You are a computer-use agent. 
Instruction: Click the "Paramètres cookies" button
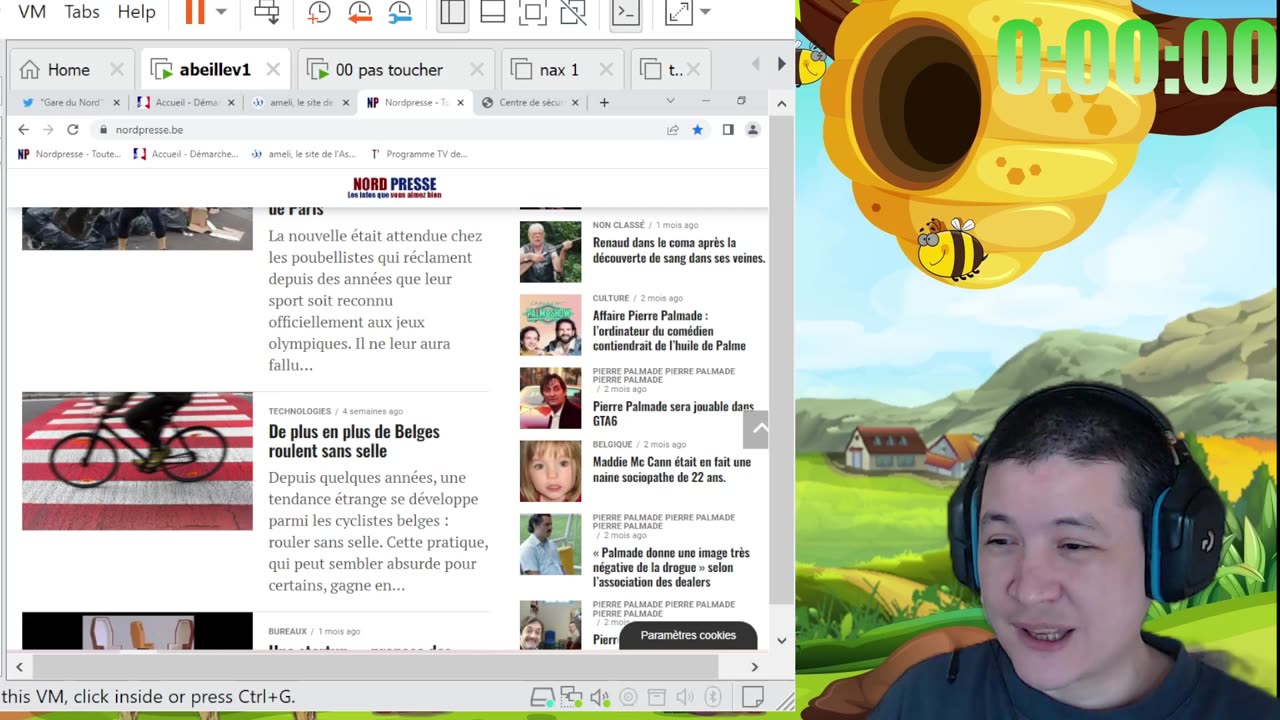[x=688, y=635]
